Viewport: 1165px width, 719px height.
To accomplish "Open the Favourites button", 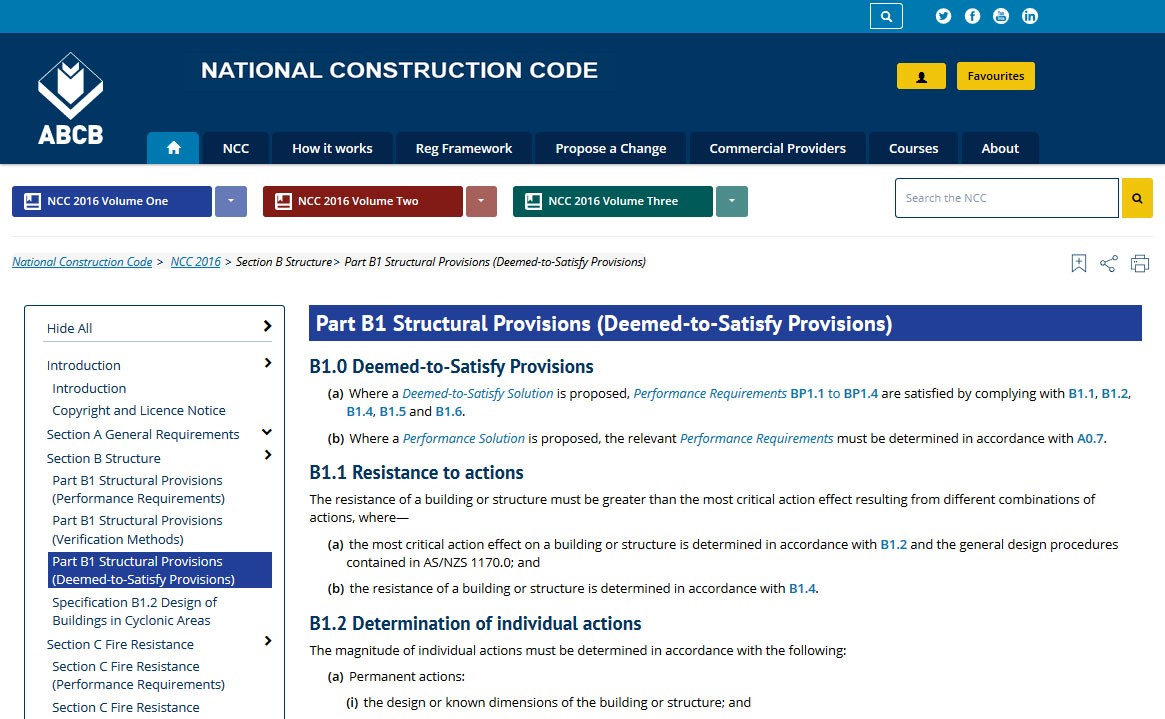I will [995, 75].
